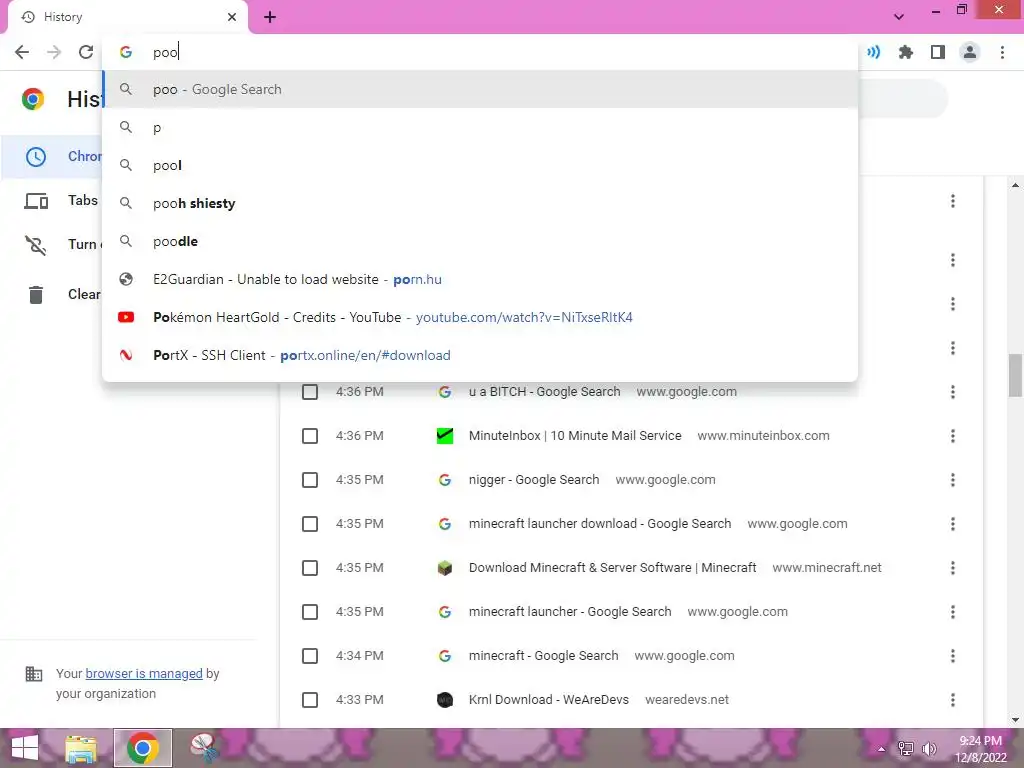Screen dimensions: 1024x768
Task: Show hidden system tray icons
Action: [882, 749]
